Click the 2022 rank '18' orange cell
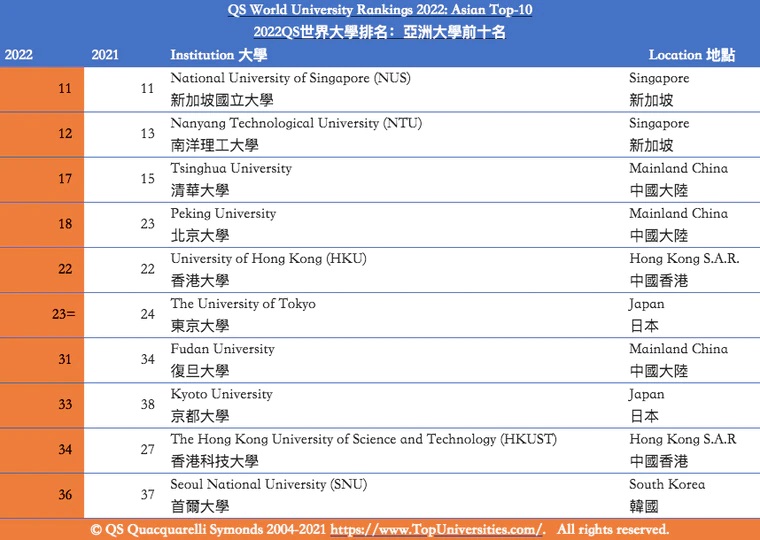Screen dimensions: 760x540 42,224
